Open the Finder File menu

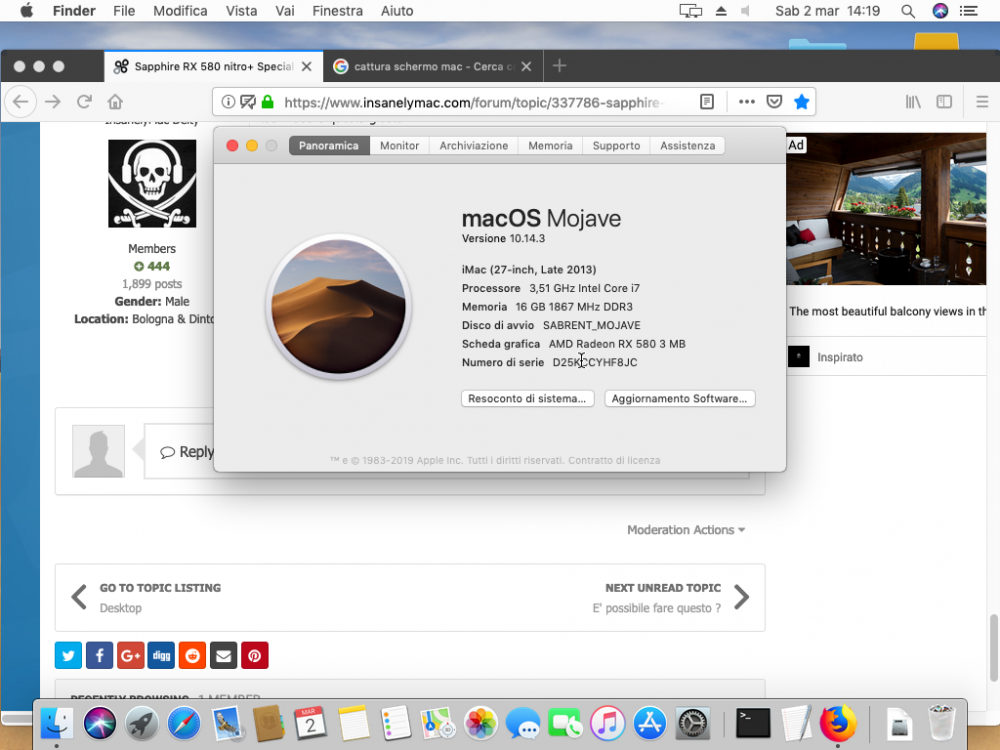(x=124, y=11)
